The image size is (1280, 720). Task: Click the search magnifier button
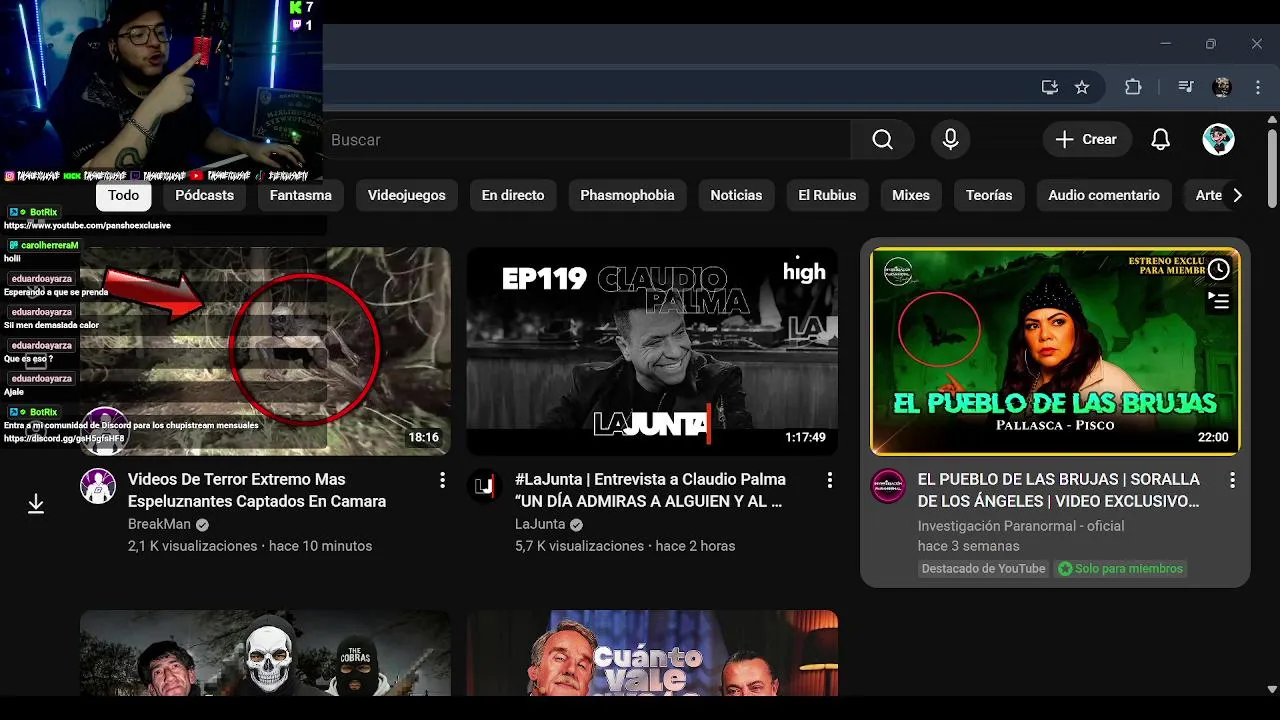[x=882, y=140]
